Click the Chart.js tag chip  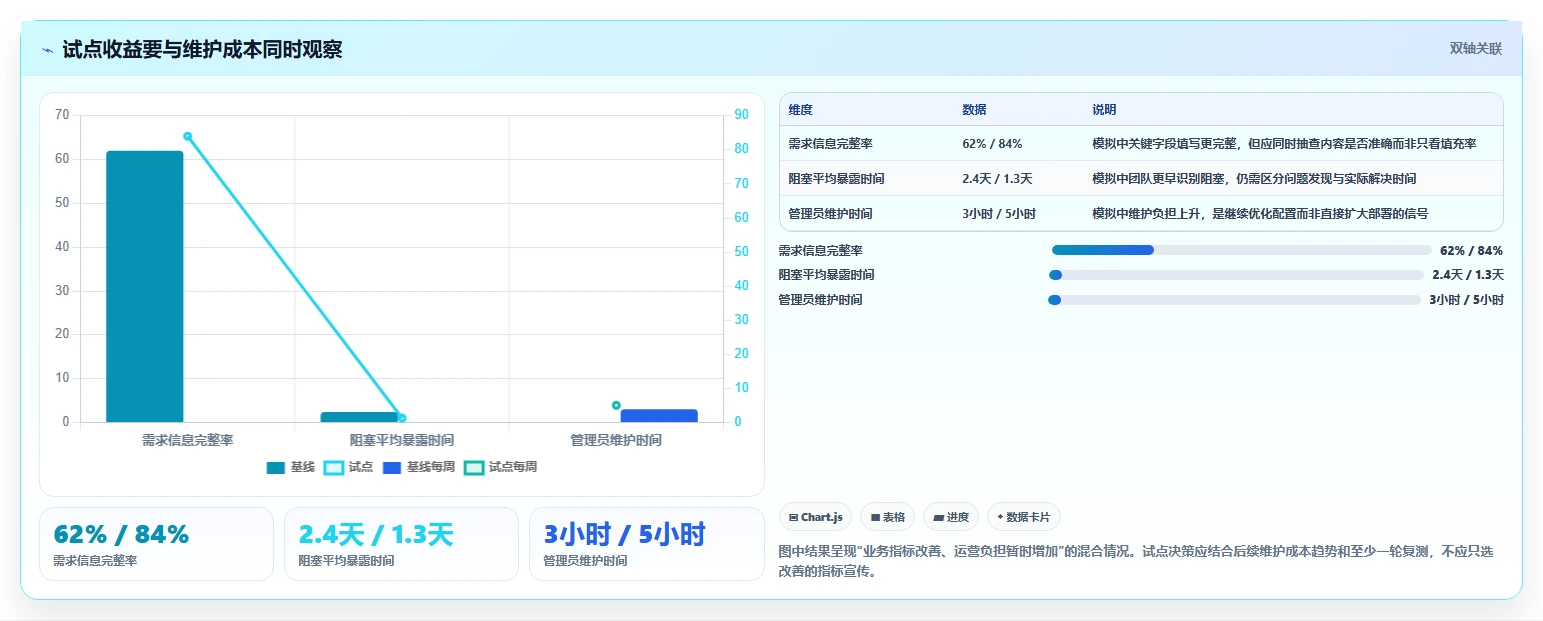coord(815,517)
